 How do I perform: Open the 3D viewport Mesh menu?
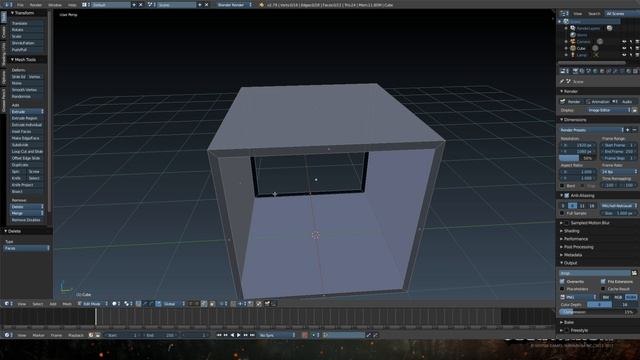pos(67,304)
